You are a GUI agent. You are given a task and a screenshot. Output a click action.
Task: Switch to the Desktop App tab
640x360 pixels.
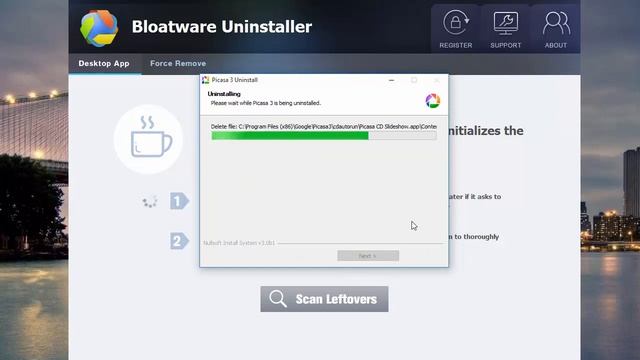(104, 63)
